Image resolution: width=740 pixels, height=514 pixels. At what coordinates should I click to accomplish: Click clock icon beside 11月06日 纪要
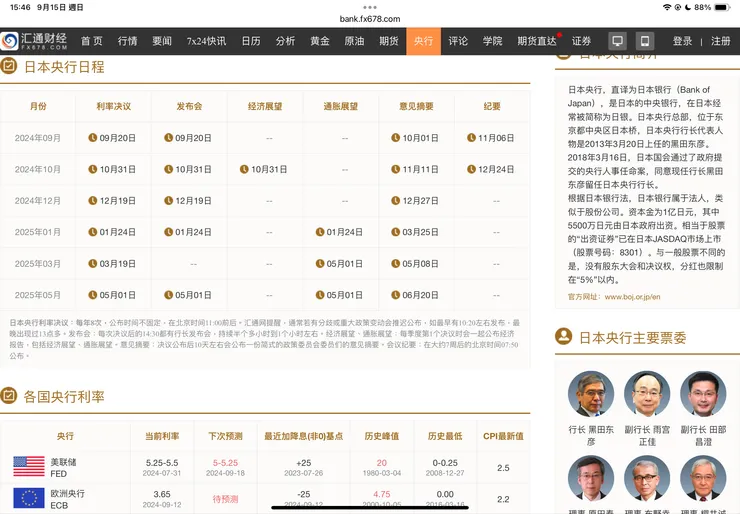pos(471,137)
